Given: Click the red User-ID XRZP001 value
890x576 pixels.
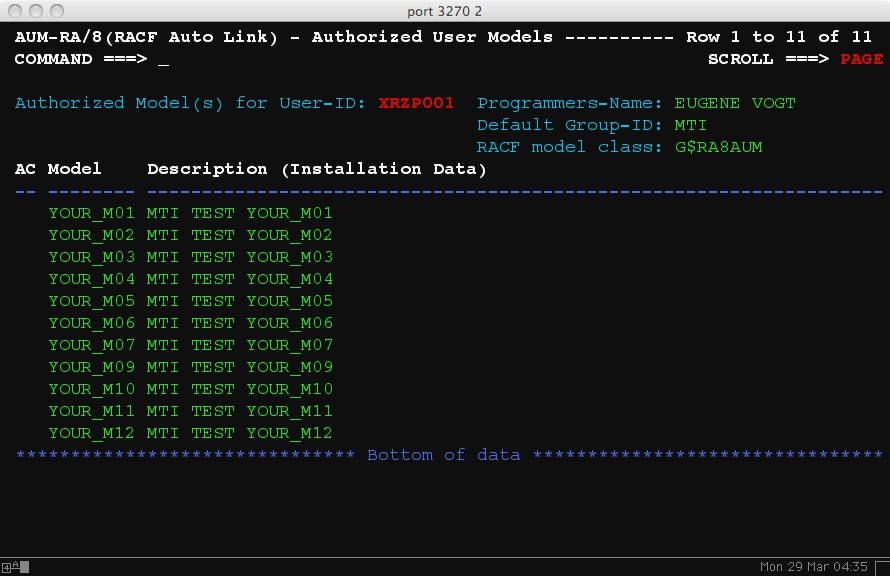Looking at the screenshot, I should [416, 103].
